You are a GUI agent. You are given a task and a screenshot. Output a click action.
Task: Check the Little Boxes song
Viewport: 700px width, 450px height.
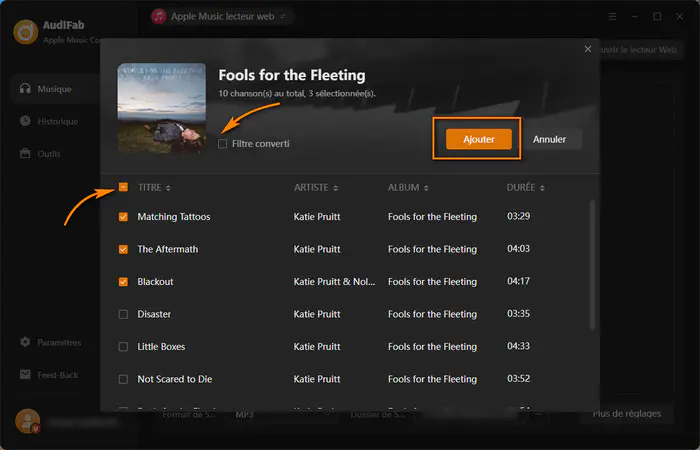(x=123, y=347)
